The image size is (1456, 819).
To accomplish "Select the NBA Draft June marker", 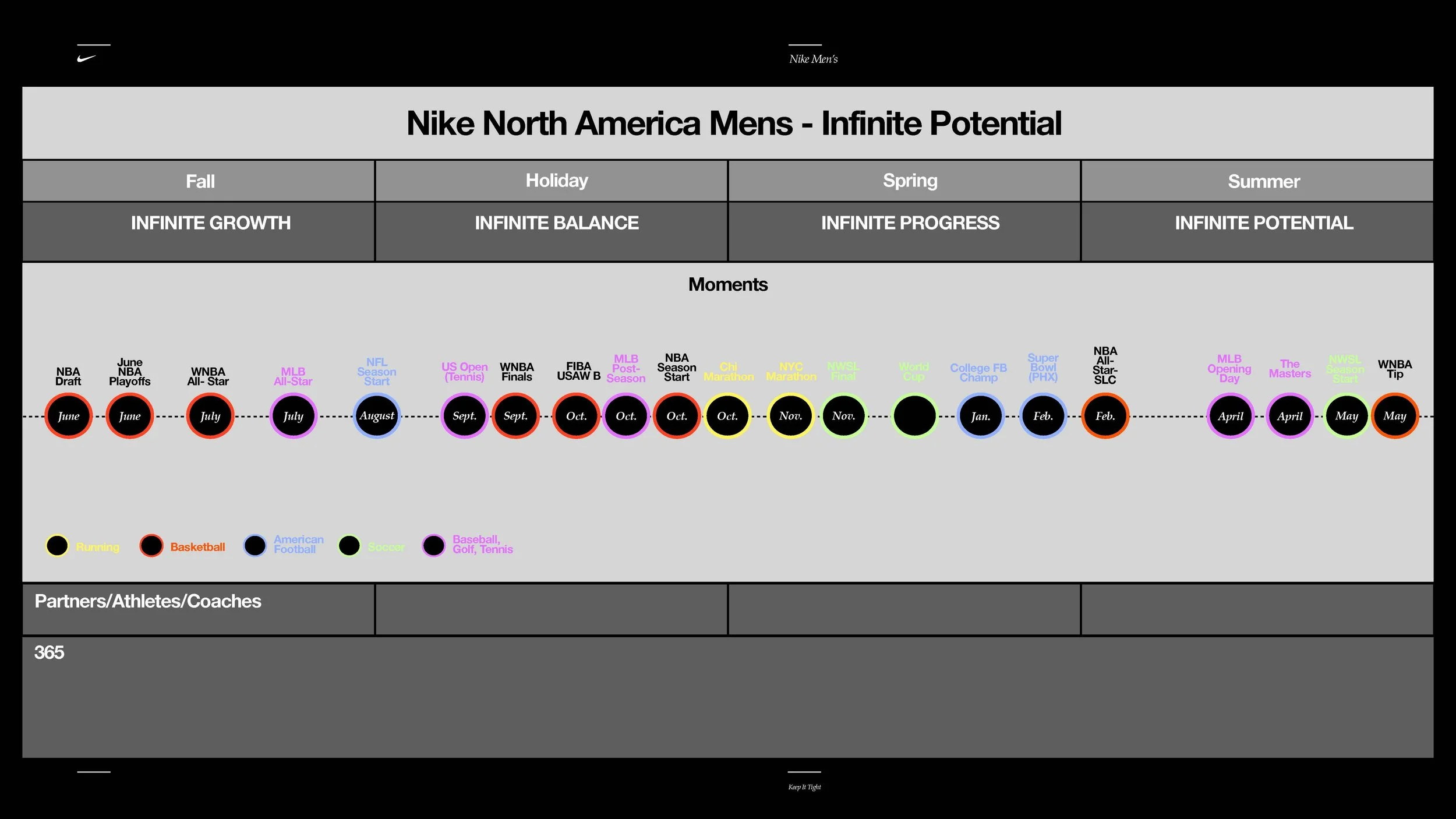I will 69,416.
